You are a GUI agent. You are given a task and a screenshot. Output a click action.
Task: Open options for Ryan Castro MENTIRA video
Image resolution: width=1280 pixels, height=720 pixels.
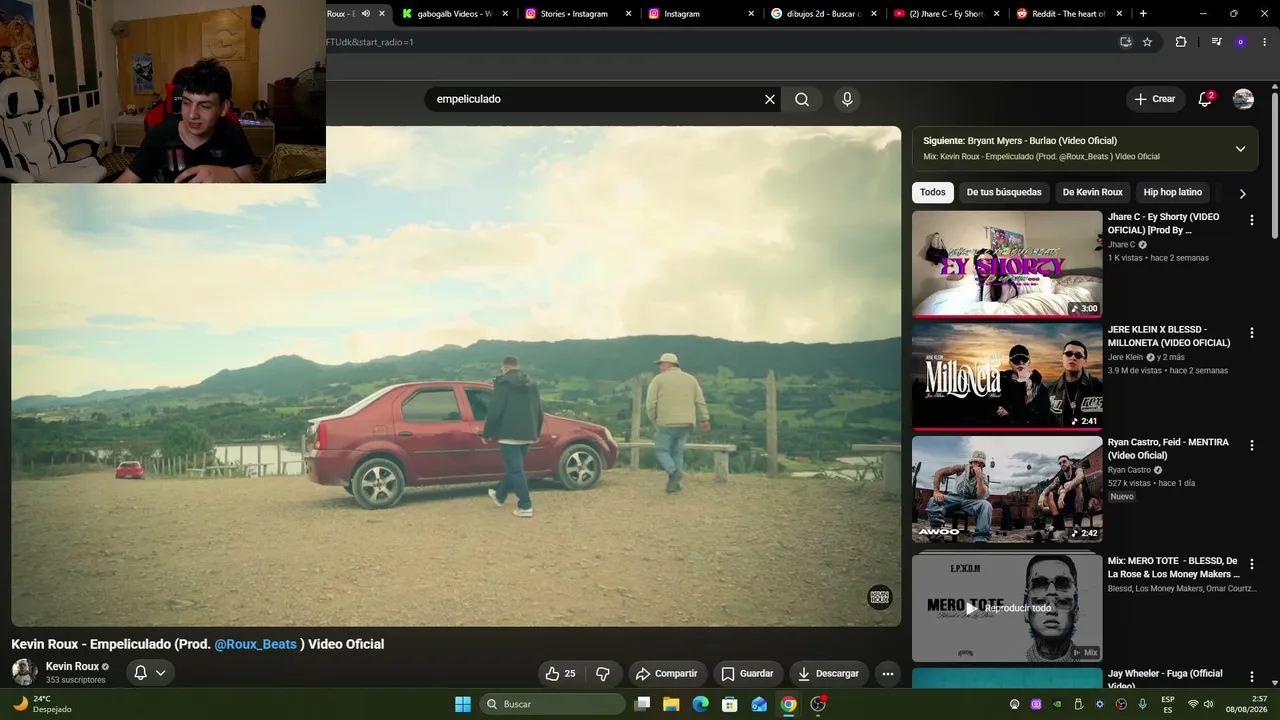(x=1251, y=446)
